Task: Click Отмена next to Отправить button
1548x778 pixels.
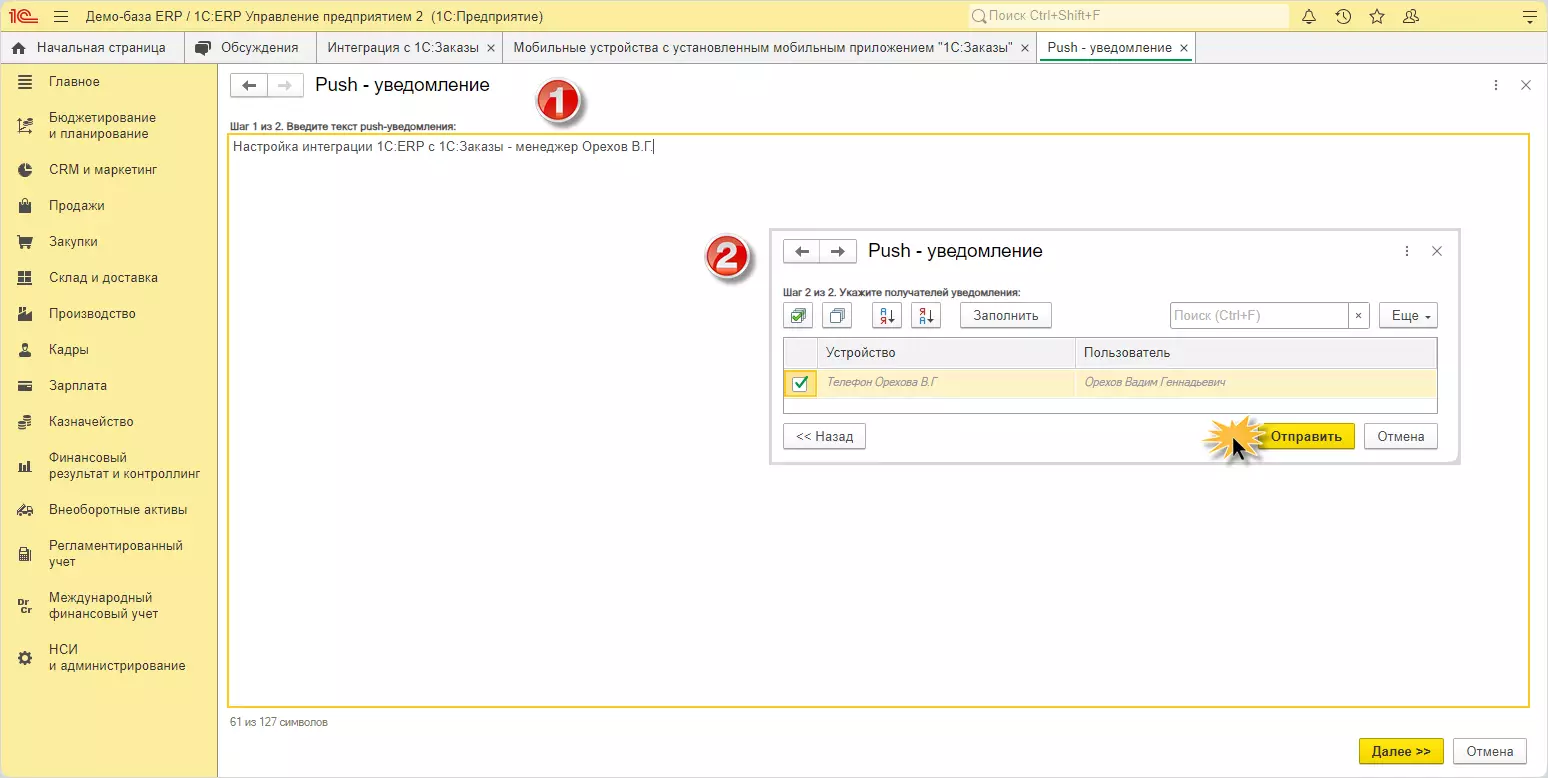Action: 1401,437
